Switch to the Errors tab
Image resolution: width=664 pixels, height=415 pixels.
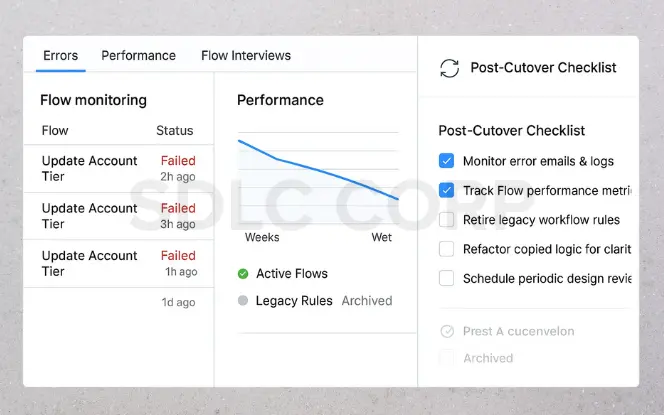(x=60, y=56)
